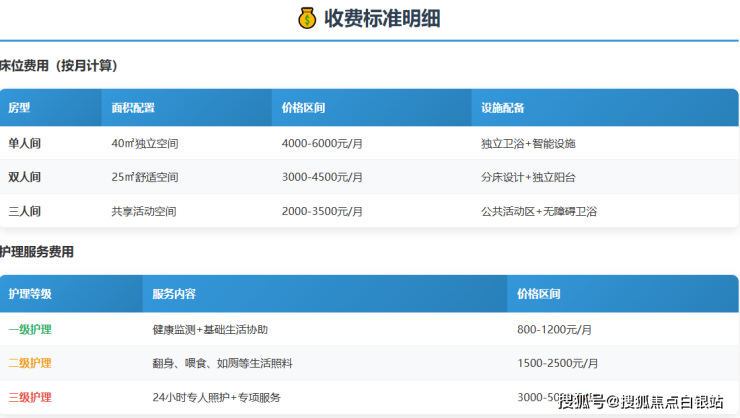Click the 房型 column header
Screen dimensions: 740x418
pyautogui.click(x=19, y=108)
